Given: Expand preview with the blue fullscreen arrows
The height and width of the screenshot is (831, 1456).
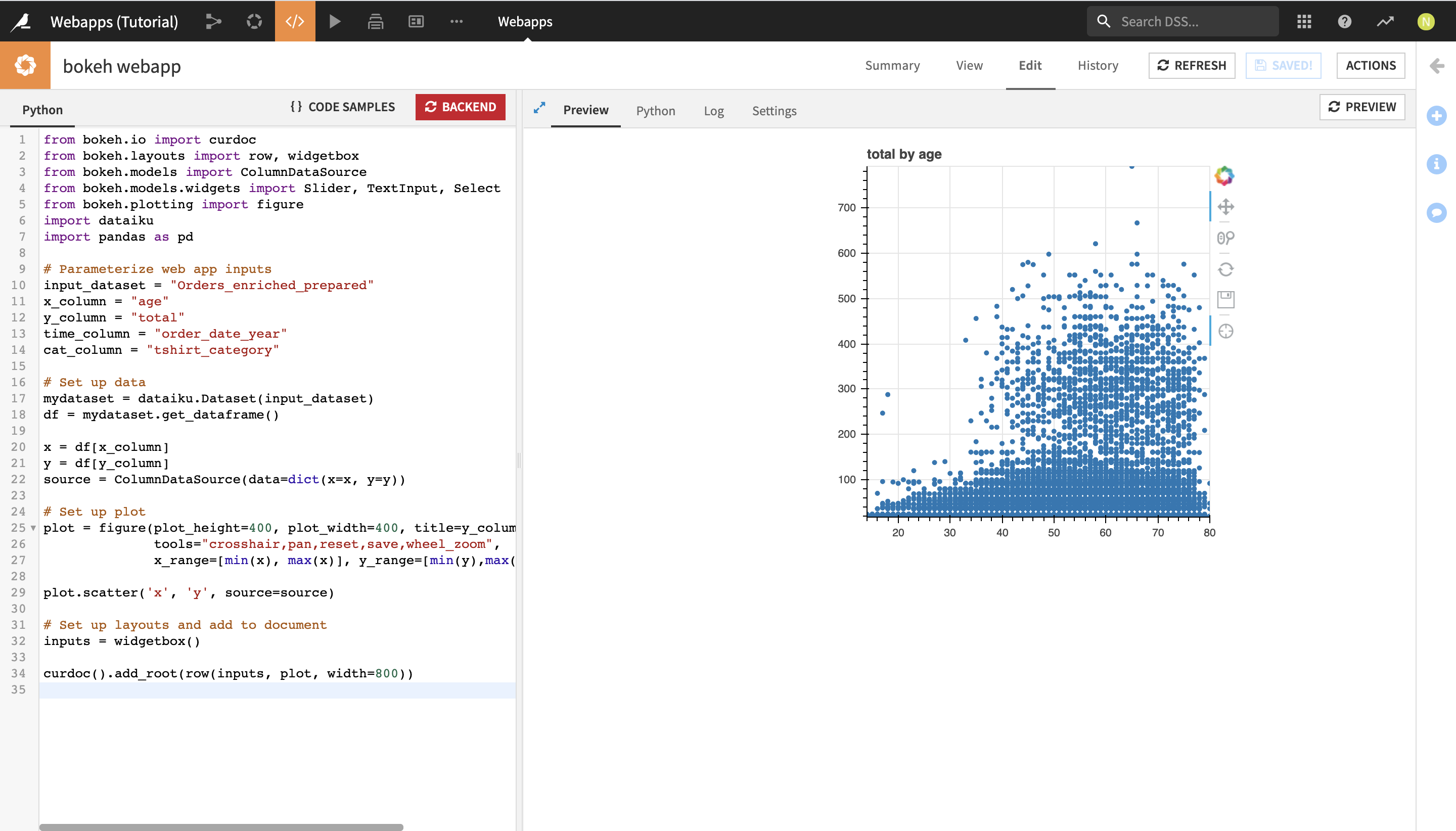Looking at the screenshot, I should [x=539, y=108].
